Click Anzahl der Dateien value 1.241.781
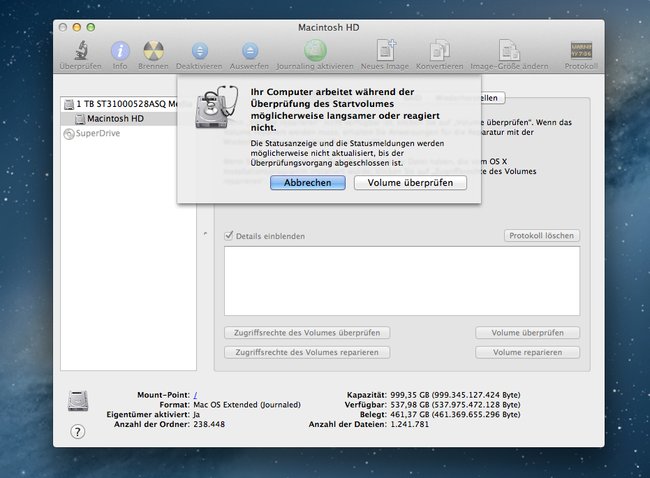The image size is (650, 478). [410, 425]
